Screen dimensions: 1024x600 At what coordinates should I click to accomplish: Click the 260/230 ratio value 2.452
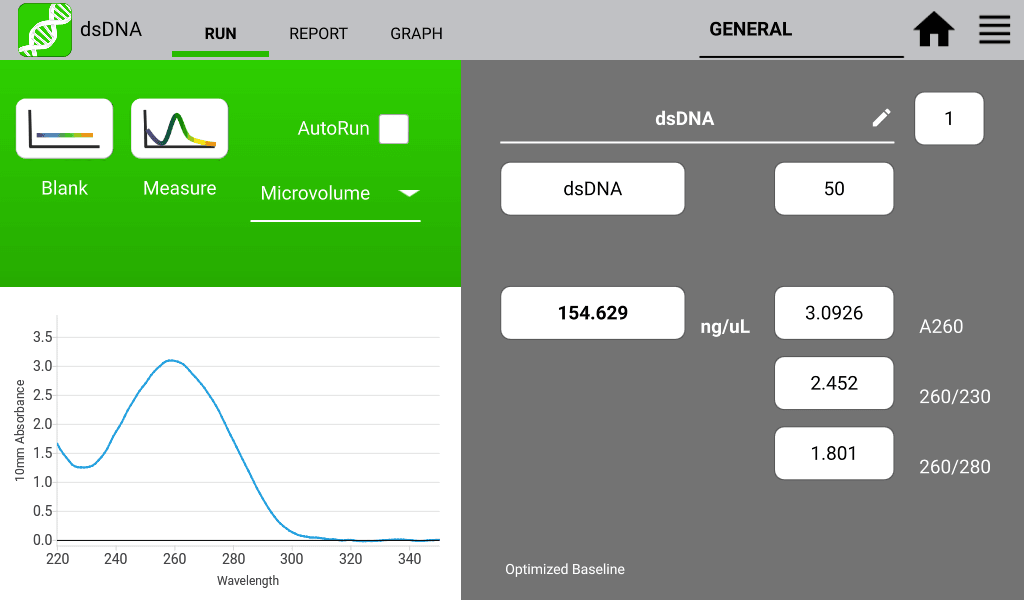pyautogui.click(x=834, y=383)
